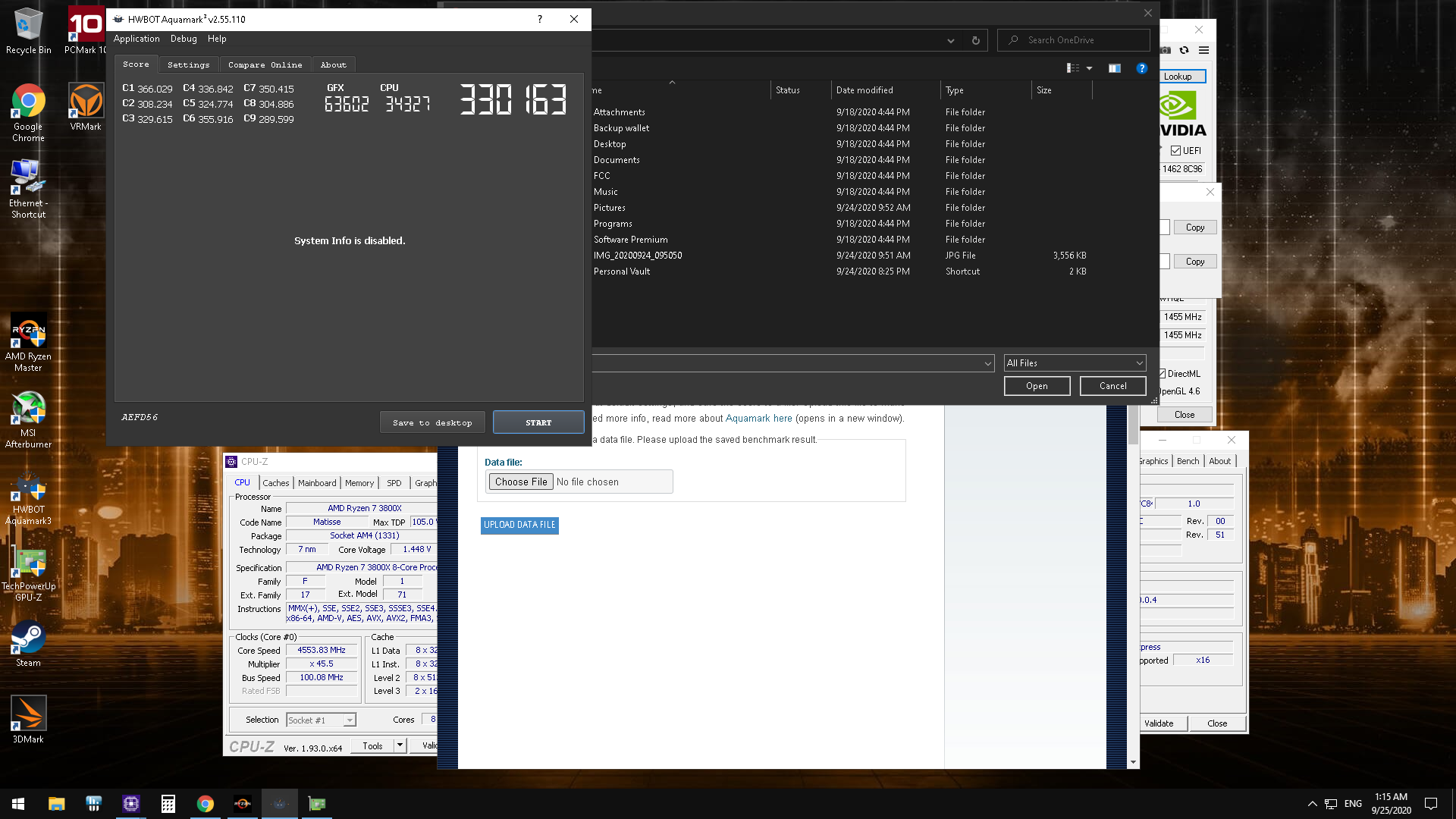Open notification center in system tray

coord(1431,804)
